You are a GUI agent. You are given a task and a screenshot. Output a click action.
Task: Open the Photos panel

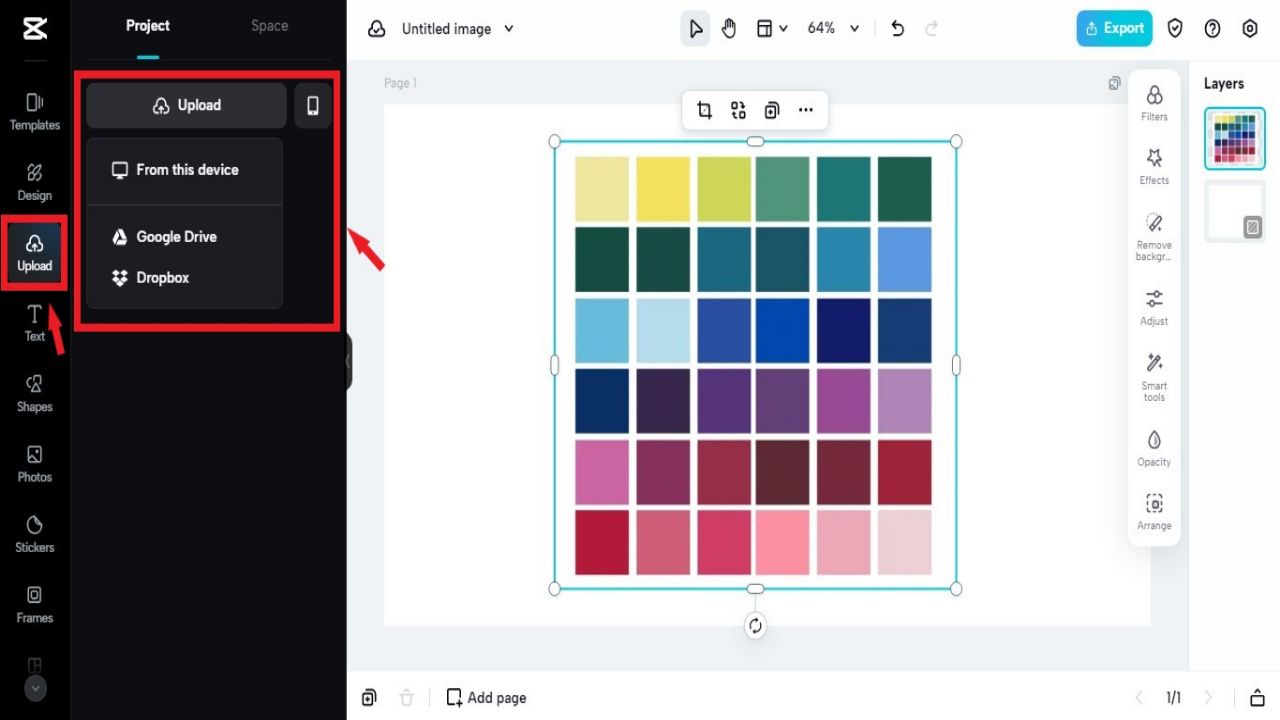click(x=34, y=463)
